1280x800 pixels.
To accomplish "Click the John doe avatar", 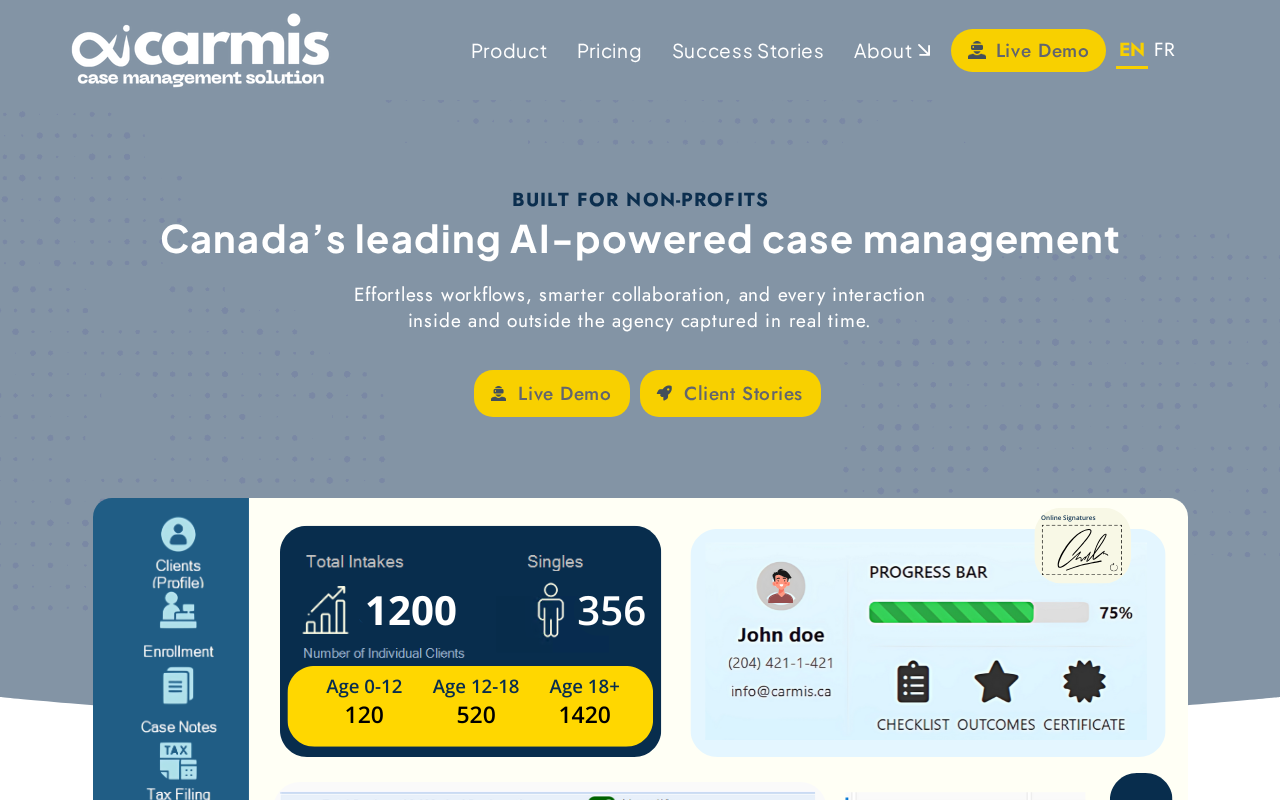I will click(781, 586).
